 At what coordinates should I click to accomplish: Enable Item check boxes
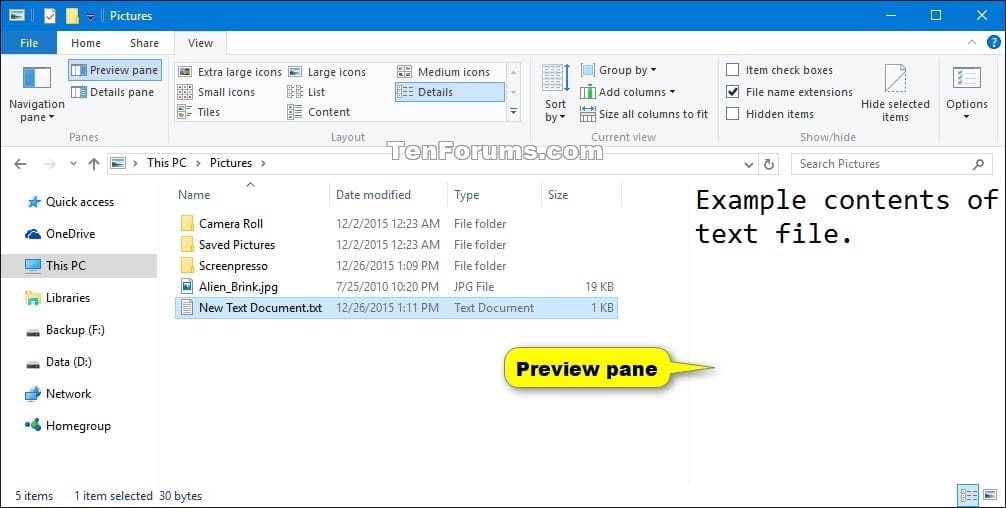coord(732,70)
